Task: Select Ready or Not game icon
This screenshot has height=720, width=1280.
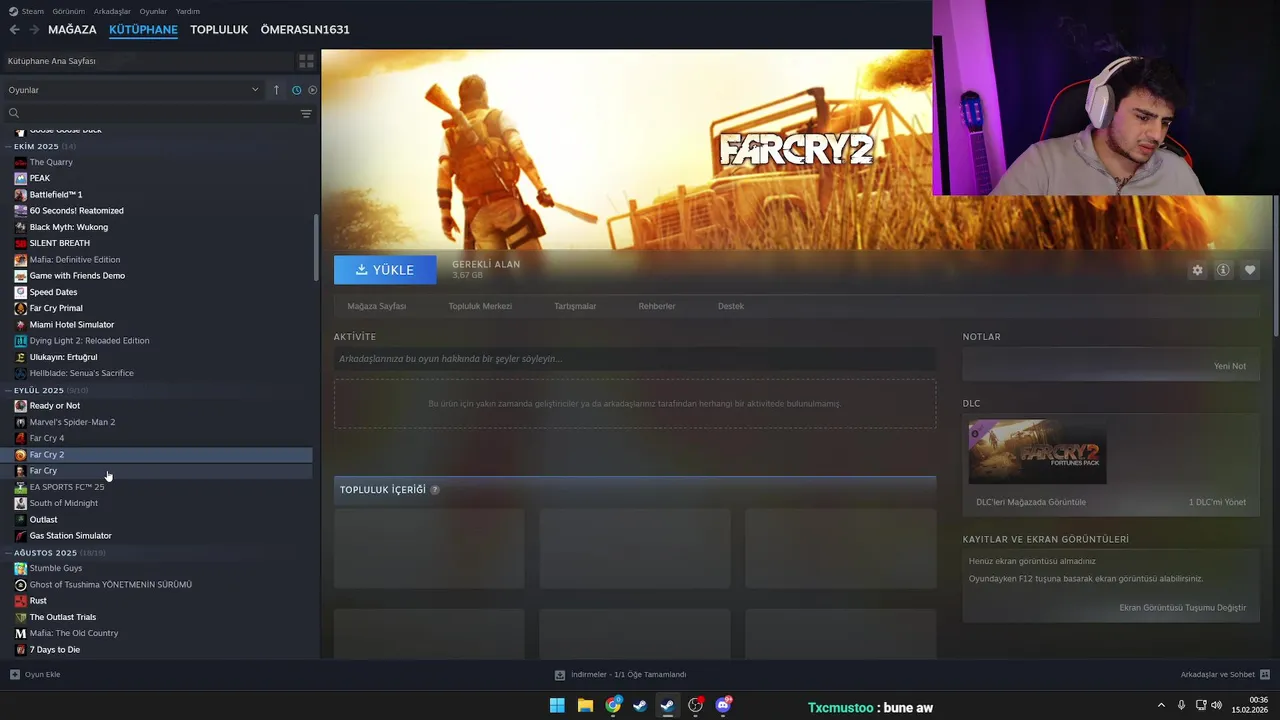Action: coord(20,406)
